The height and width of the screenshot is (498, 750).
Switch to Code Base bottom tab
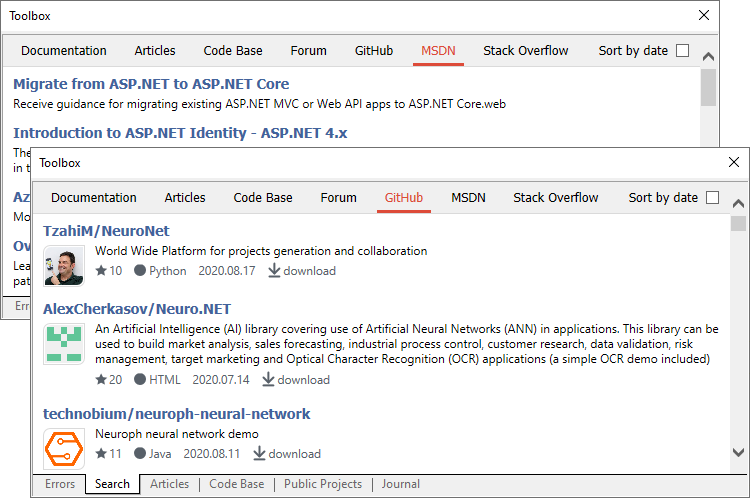(x=237, y=484)
